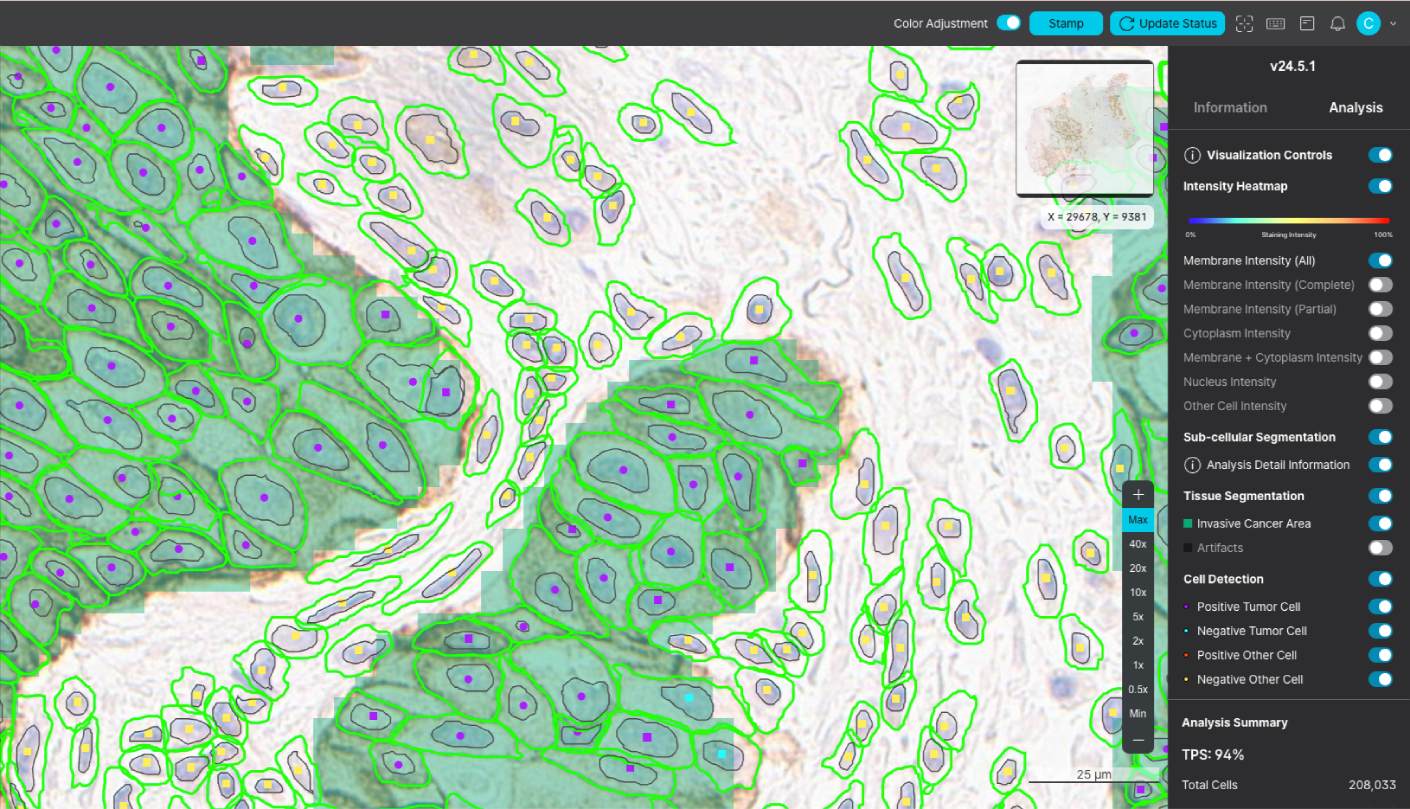
Task: Toggle Color Adjustment off
Action: tap(1007, 22)
